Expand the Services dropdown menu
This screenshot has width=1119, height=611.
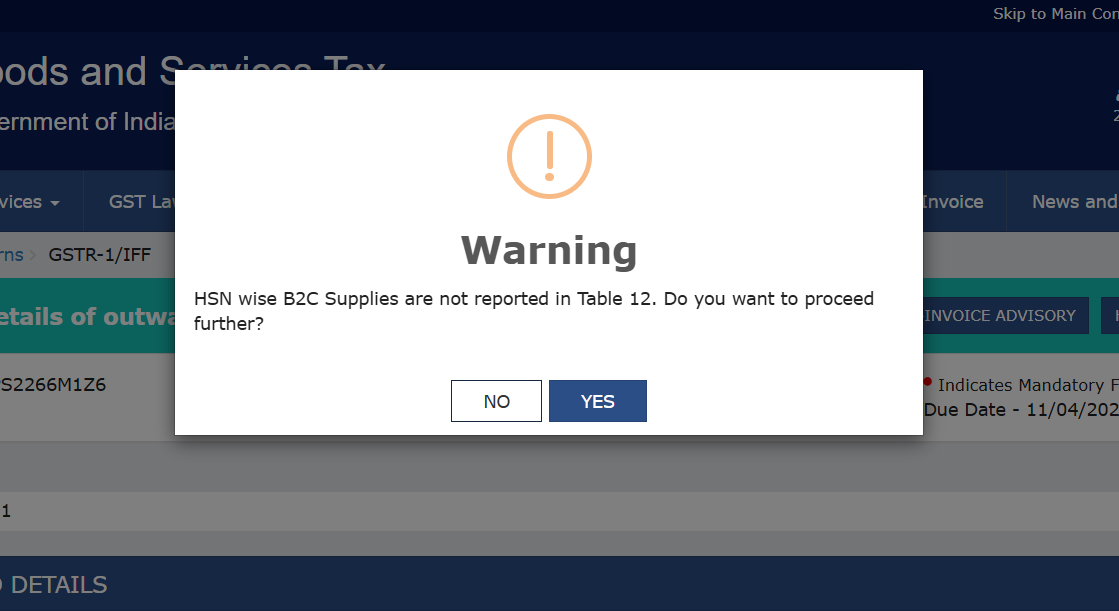point(30,202)
